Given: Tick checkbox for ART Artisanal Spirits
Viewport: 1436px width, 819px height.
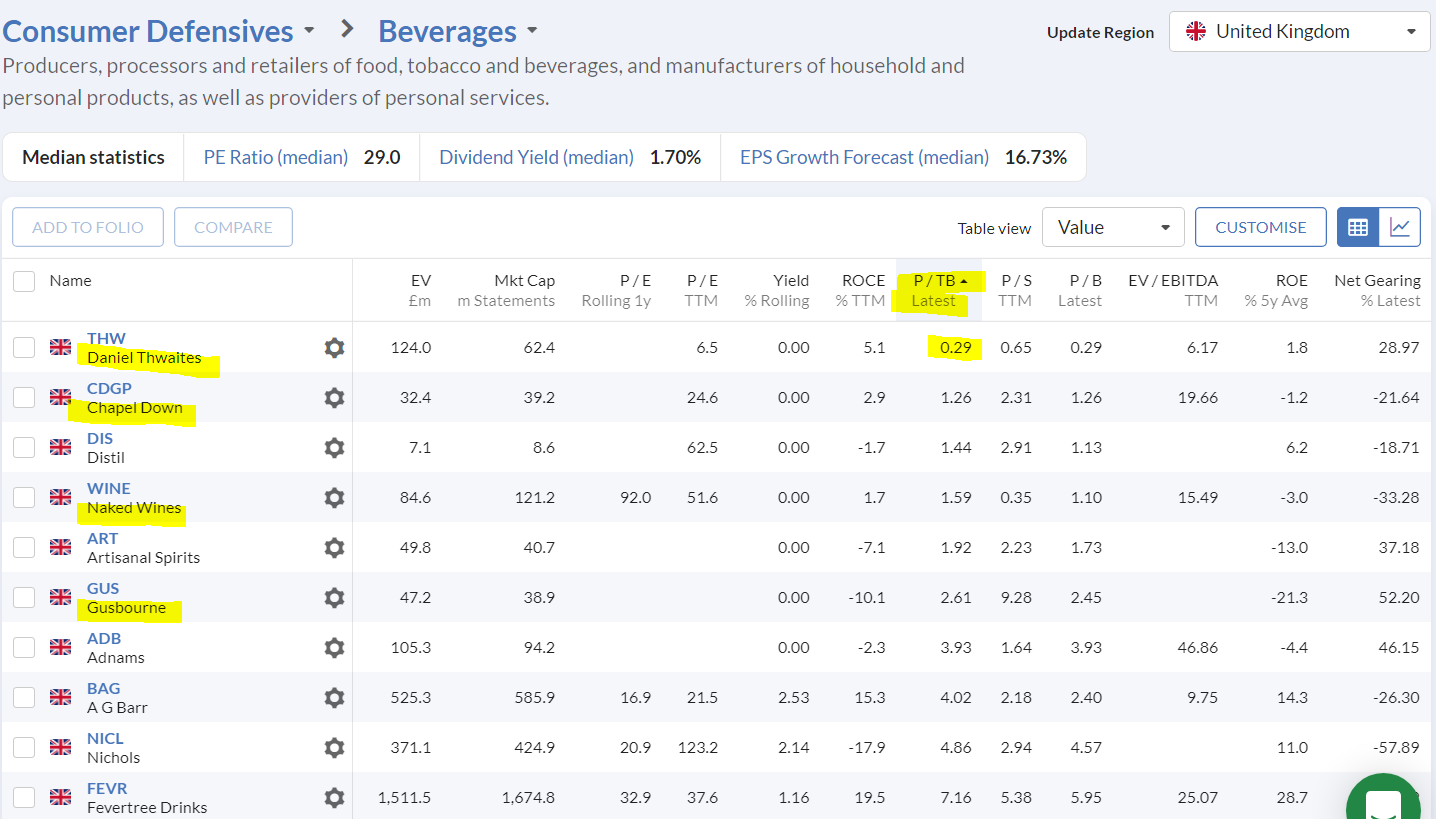Looking at the screenshot, I should [23, 547].
